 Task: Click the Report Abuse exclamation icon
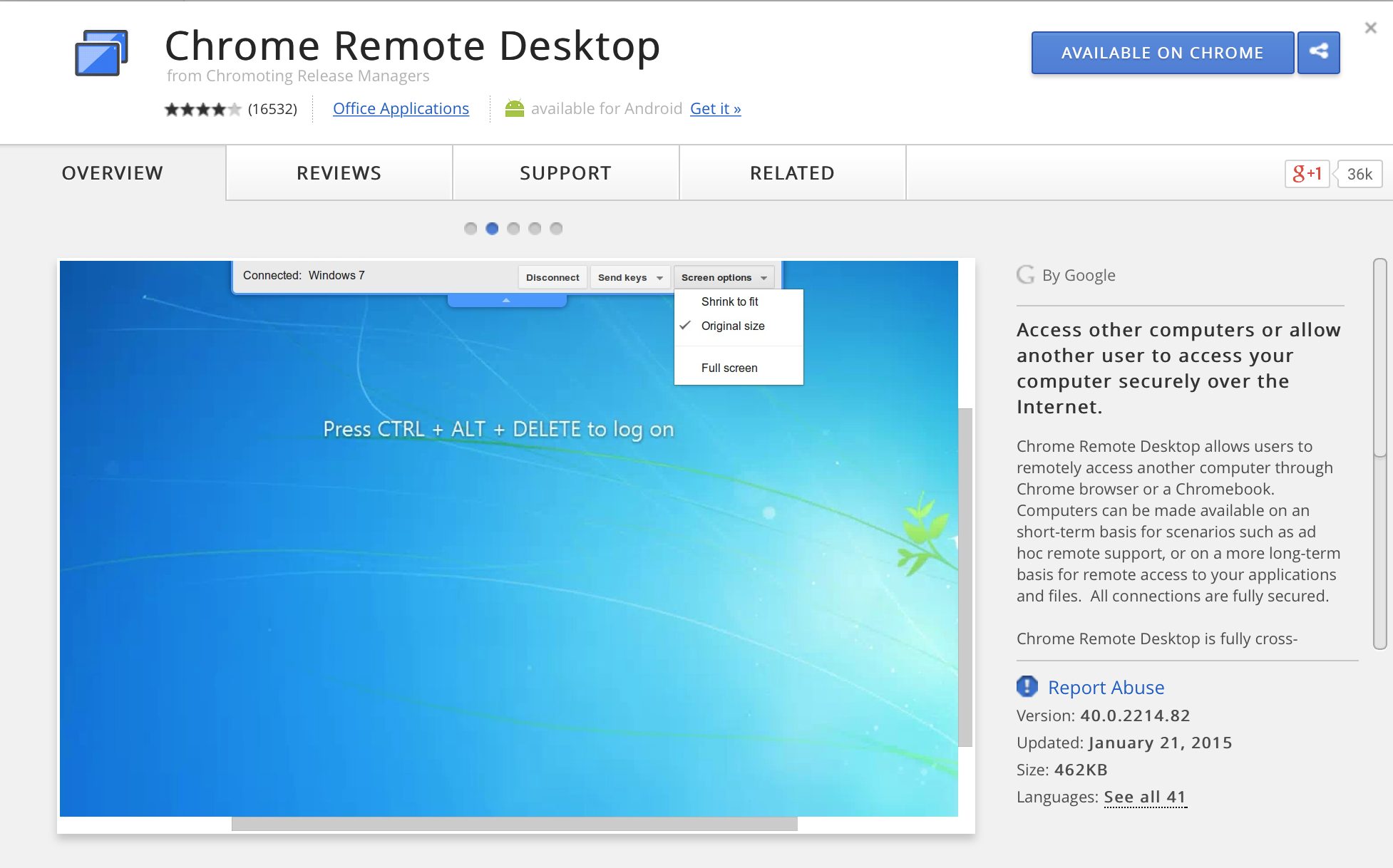tap(1027, 686)
